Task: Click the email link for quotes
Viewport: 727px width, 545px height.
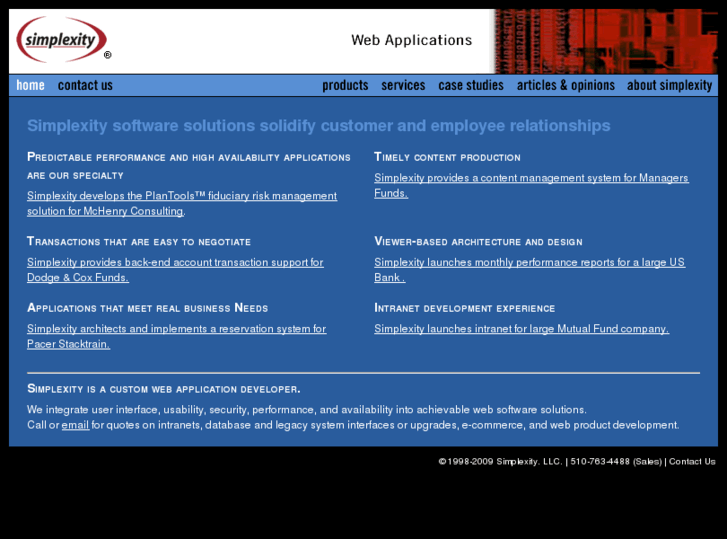Action: click(x=75, y=425)
